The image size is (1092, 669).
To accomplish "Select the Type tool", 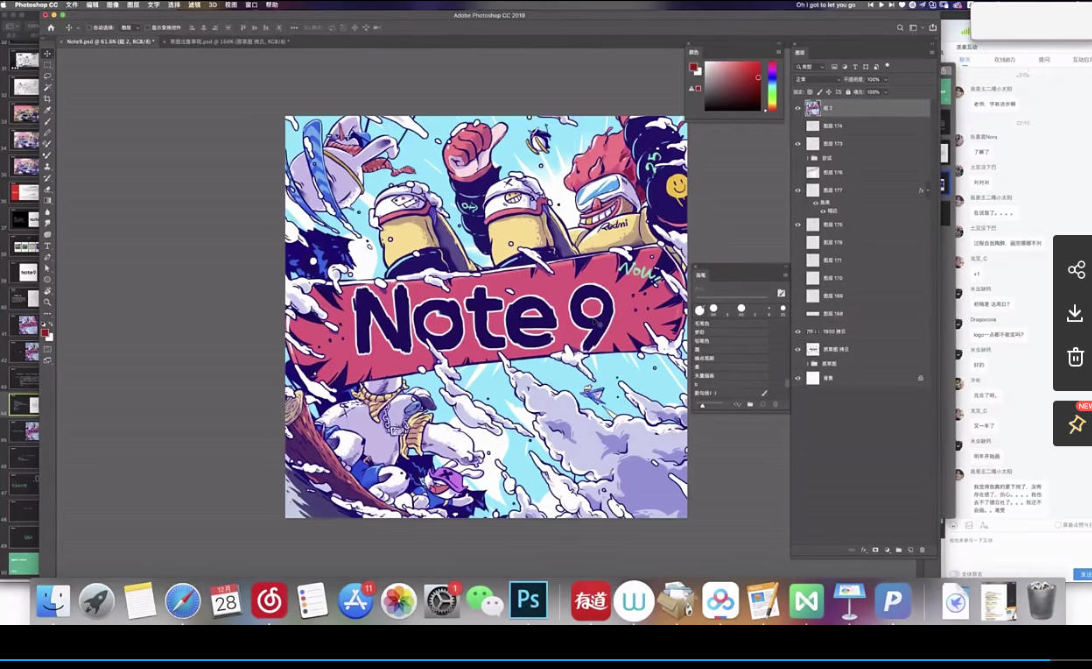I will click(x=47, y=246).
